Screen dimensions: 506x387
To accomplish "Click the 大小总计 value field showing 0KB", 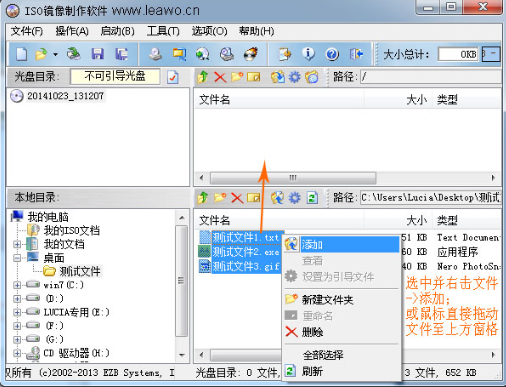I will click(x=458, y=54).
